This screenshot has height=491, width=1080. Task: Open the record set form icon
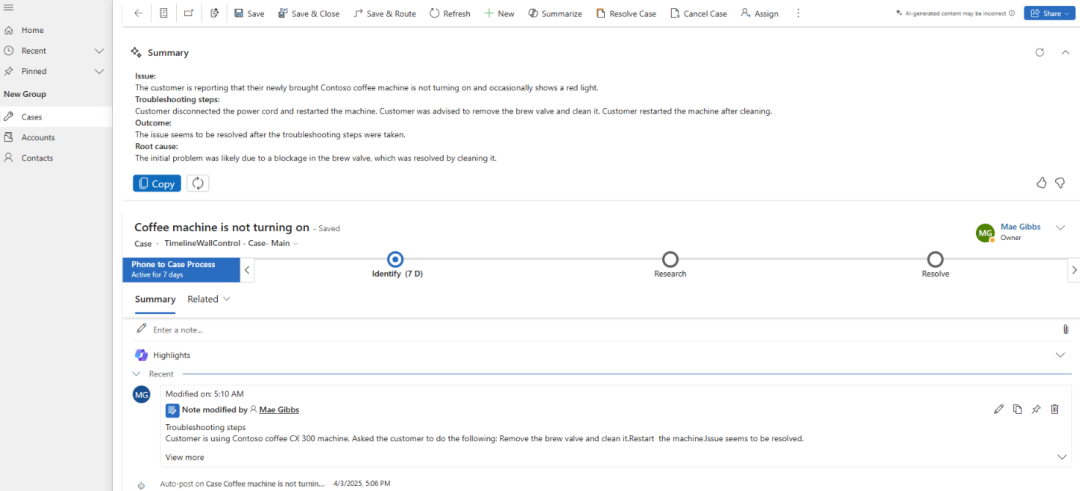[163, 14]
